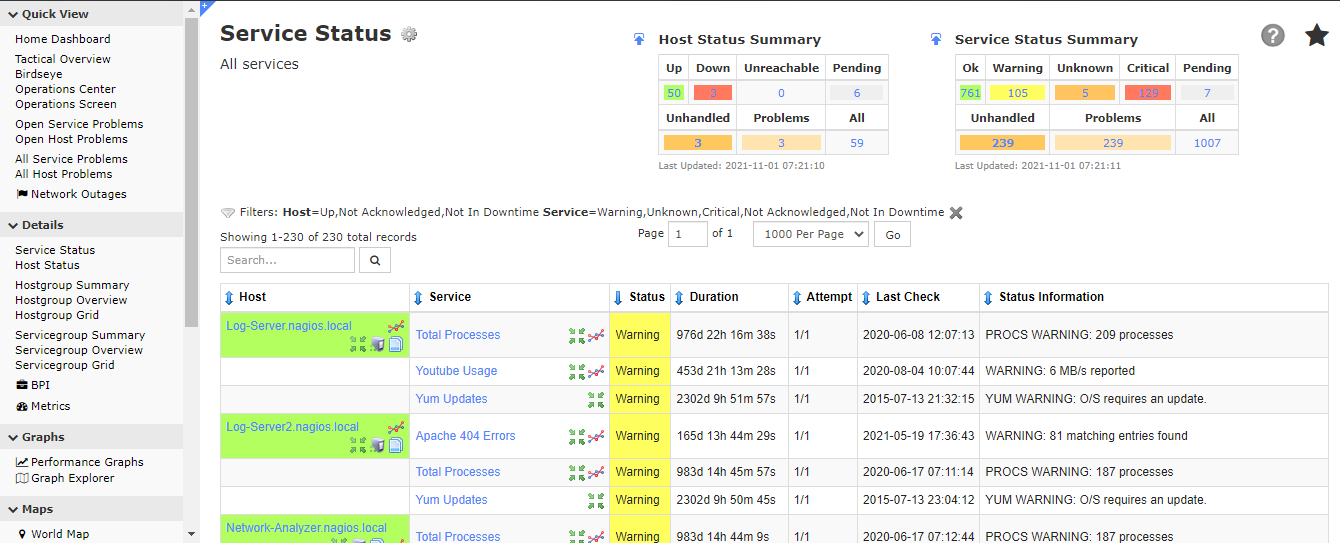Collapse the Graphs sidebar section
Screen dimensions: 1340x543
point(12,437)
